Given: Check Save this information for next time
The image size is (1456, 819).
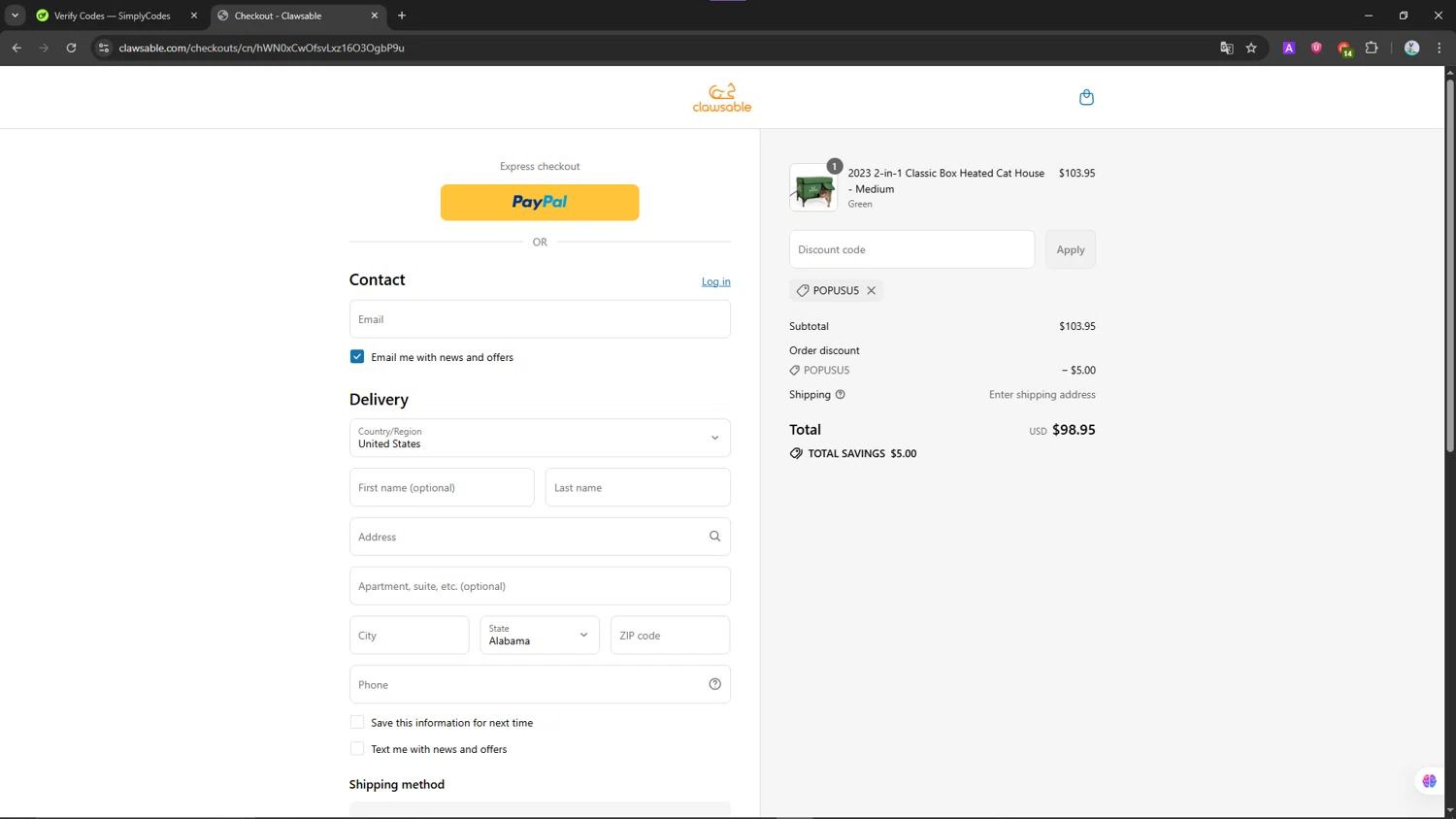Looking at the screenshot, I should pos(357,723).
